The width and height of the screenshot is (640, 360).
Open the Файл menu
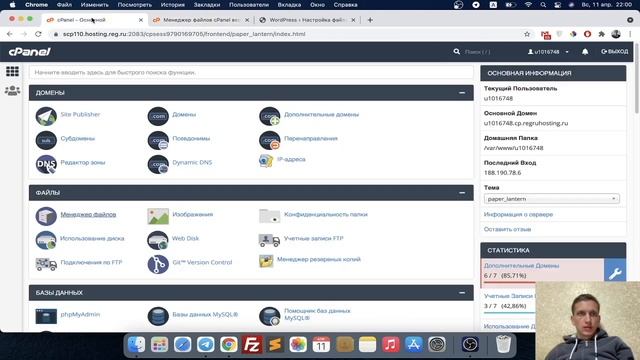coord(64,5)
